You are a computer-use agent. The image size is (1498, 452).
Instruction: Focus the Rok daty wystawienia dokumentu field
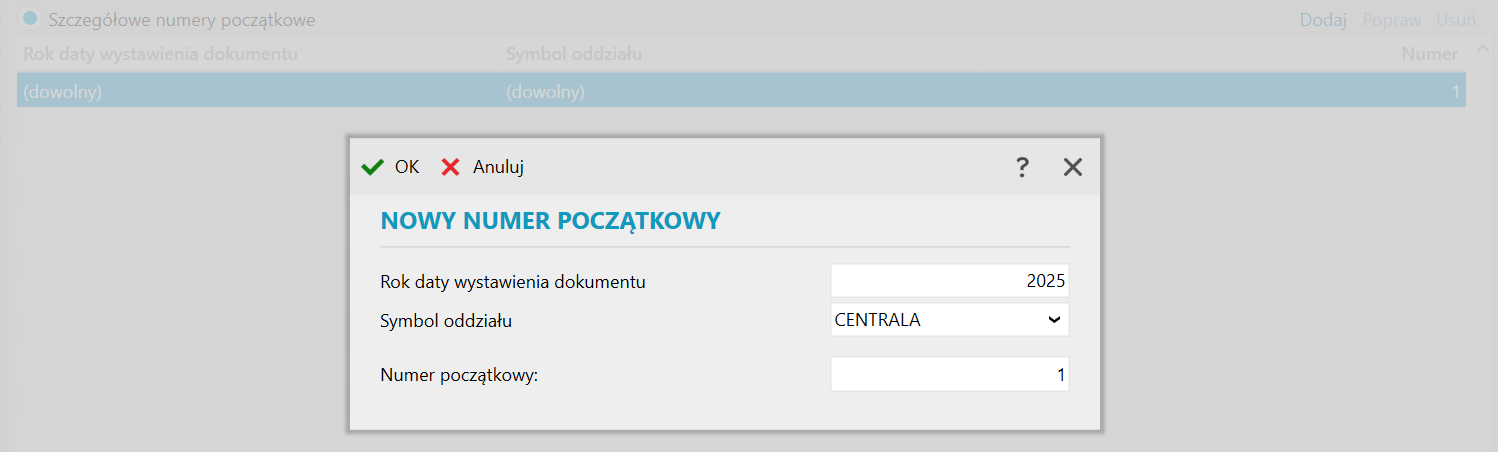coord(949,281)
